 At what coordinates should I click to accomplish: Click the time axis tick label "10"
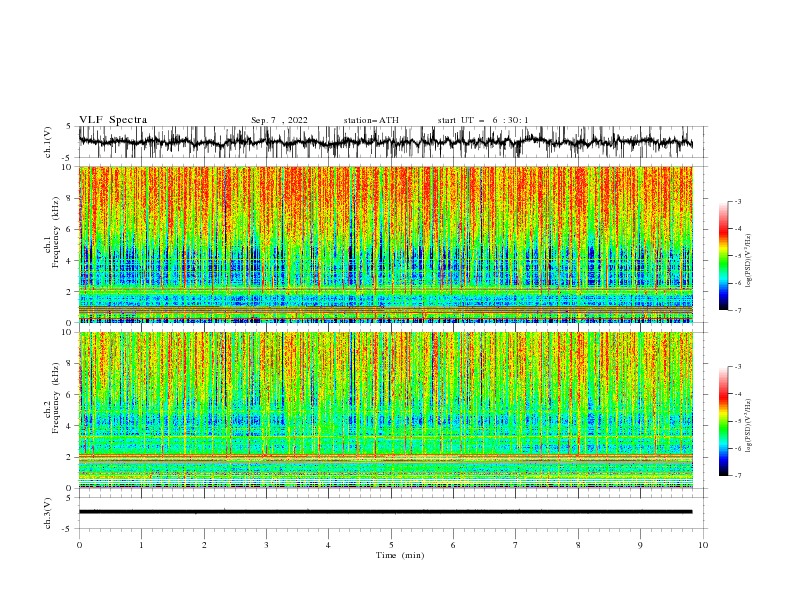[703, 545]
